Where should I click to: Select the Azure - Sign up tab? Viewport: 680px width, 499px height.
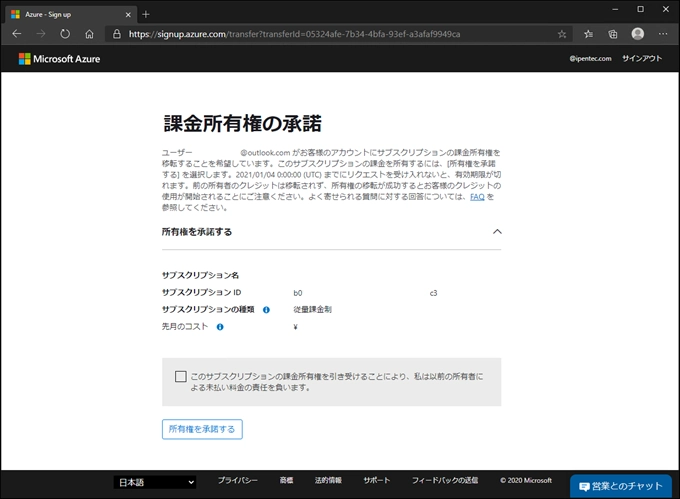pyautogui.click(x=72, y=14)
